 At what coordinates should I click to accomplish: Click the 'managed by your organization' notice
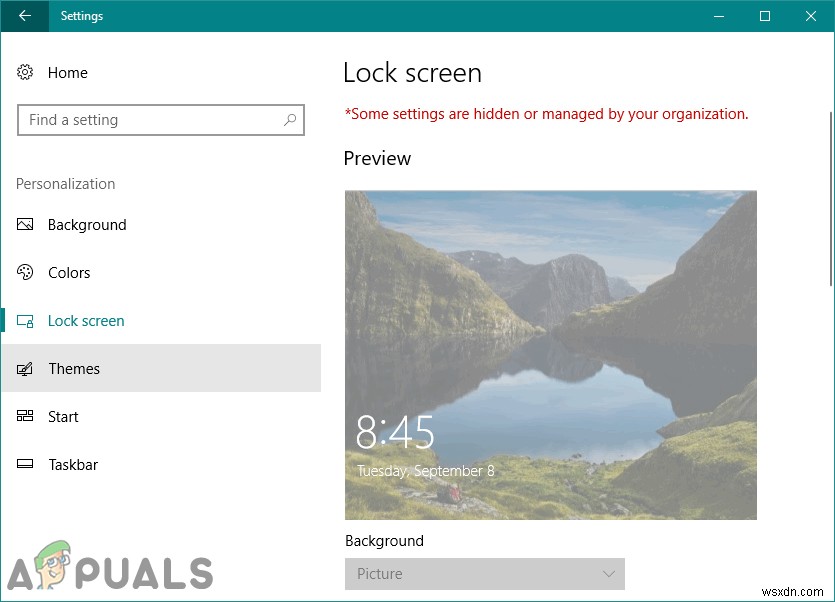(546, 114)
